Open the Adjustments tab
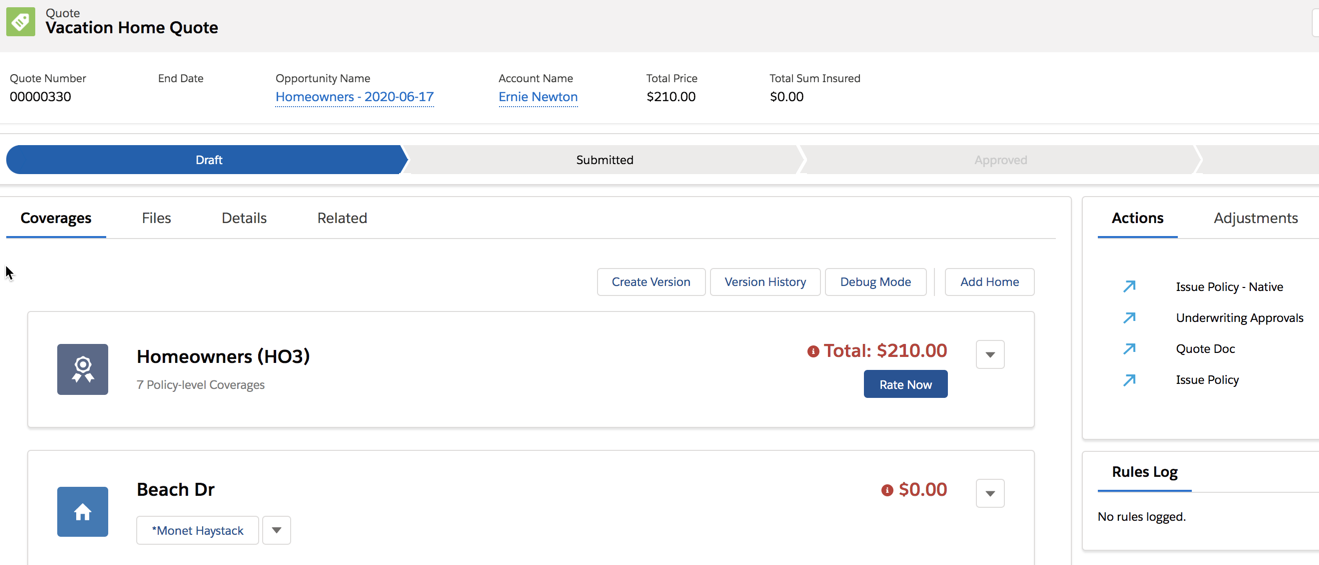 point(1256,218)
